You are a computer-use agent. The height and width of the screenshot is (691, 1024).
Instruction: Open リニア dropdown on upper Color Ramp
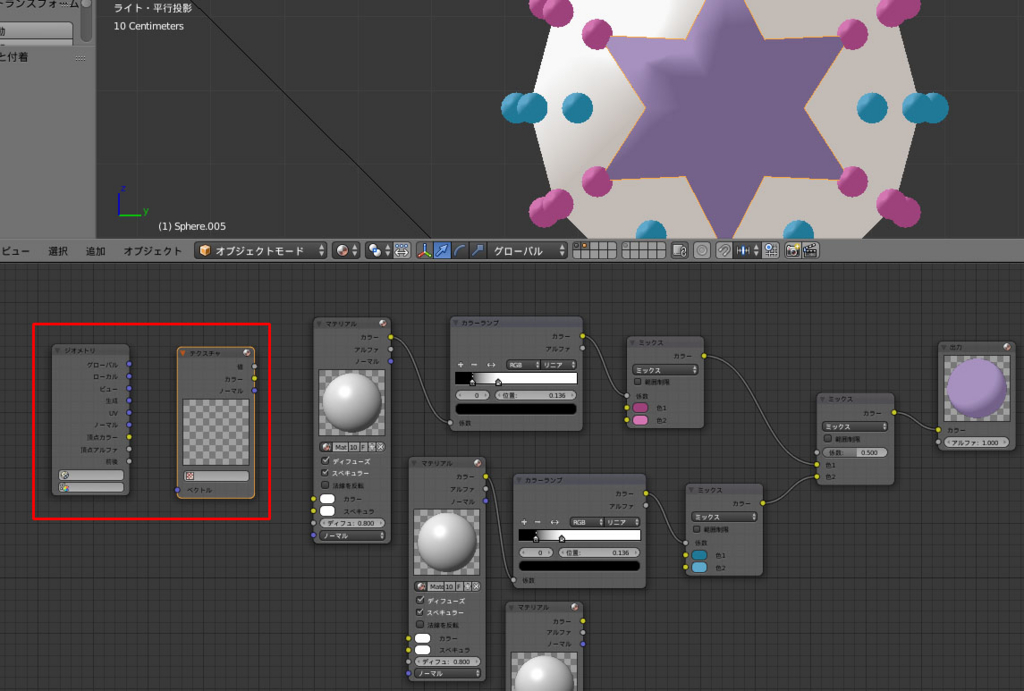559,364
